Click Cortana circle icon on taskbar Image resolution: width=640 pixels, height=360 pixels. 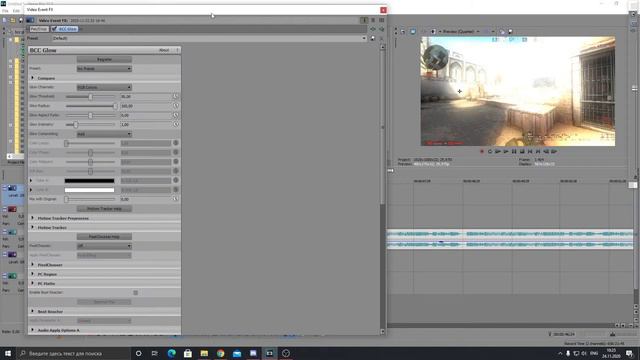[138, 353]
